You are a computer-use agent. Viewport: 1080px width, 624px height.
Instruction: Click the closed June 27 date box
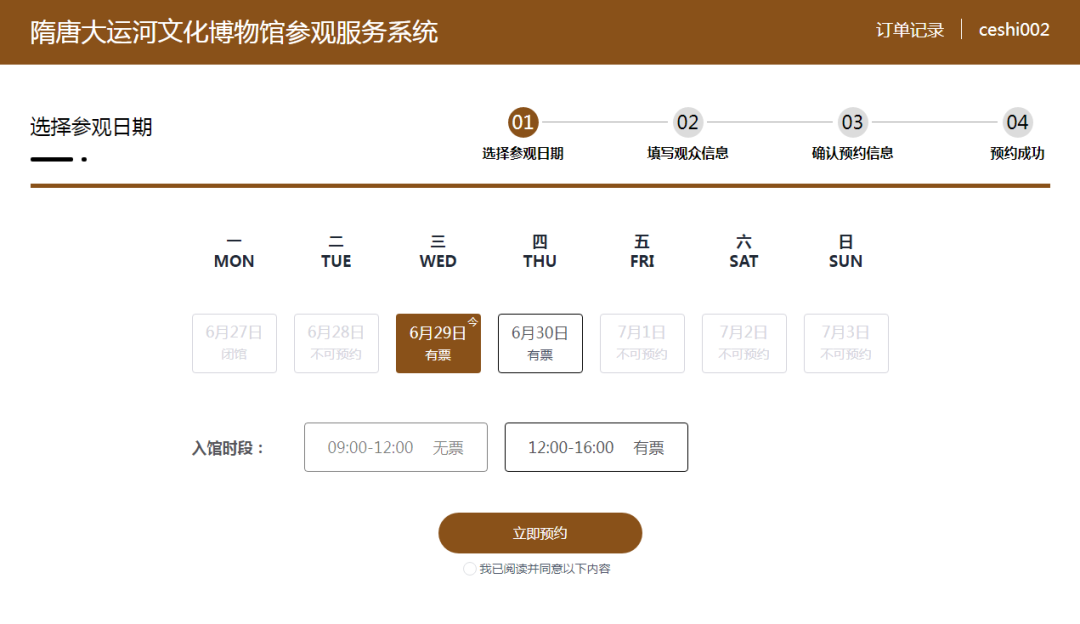click(x=234, y=343)
